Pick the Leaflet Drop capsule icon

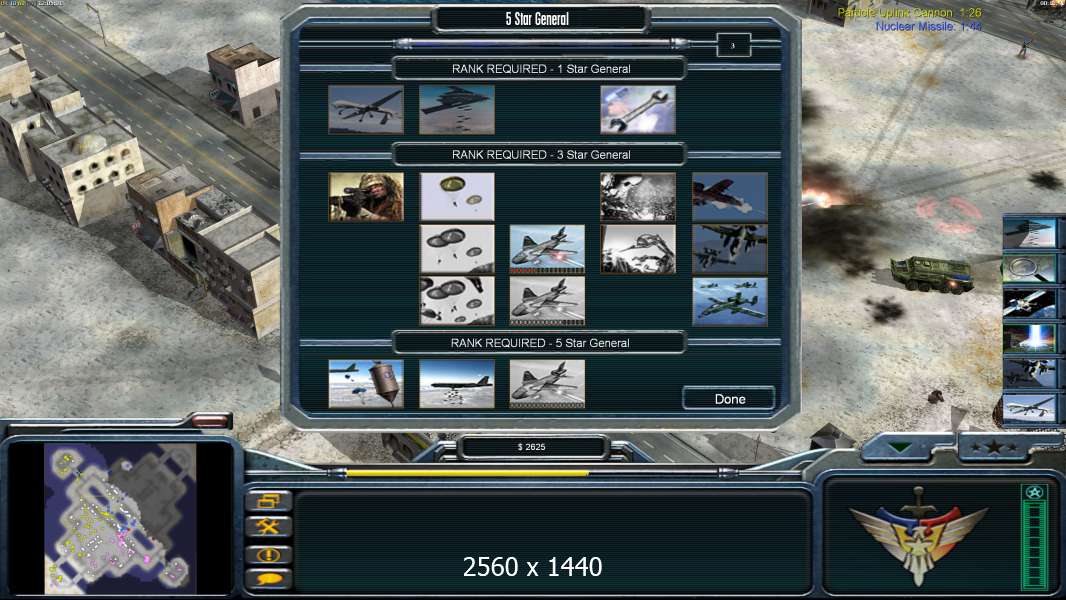pyautogui.click(x=366, y=384)
